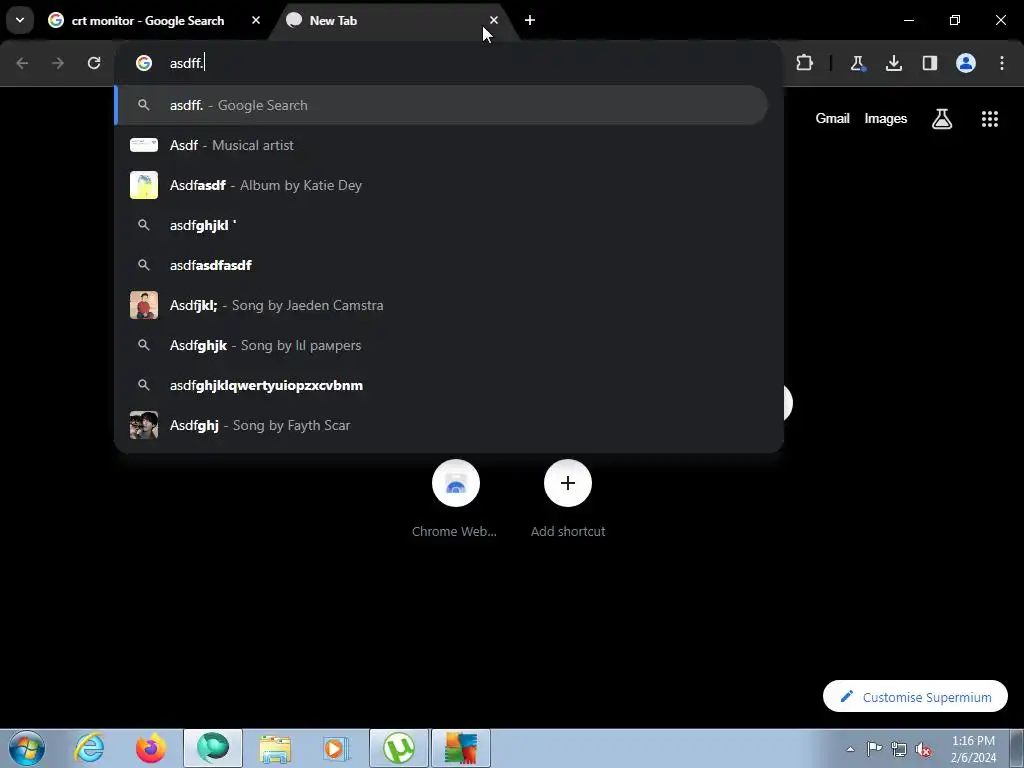
Task: Open the Supermium browser taskbar icon
Action: (x=213, y=748)
